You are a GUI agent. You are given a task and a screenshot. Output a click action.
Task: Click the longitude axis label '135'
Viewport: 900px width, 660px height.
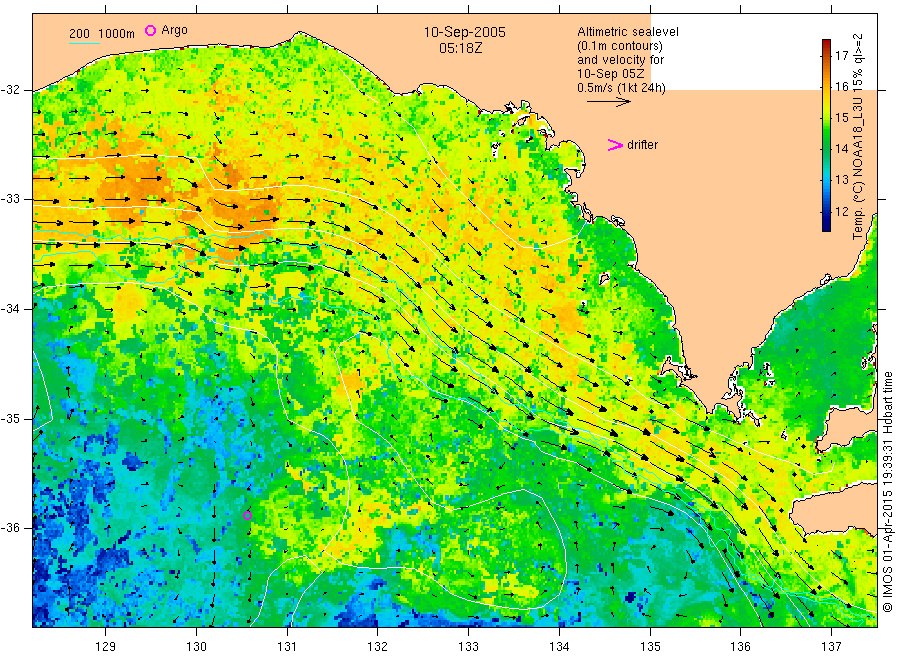point(650,647)
